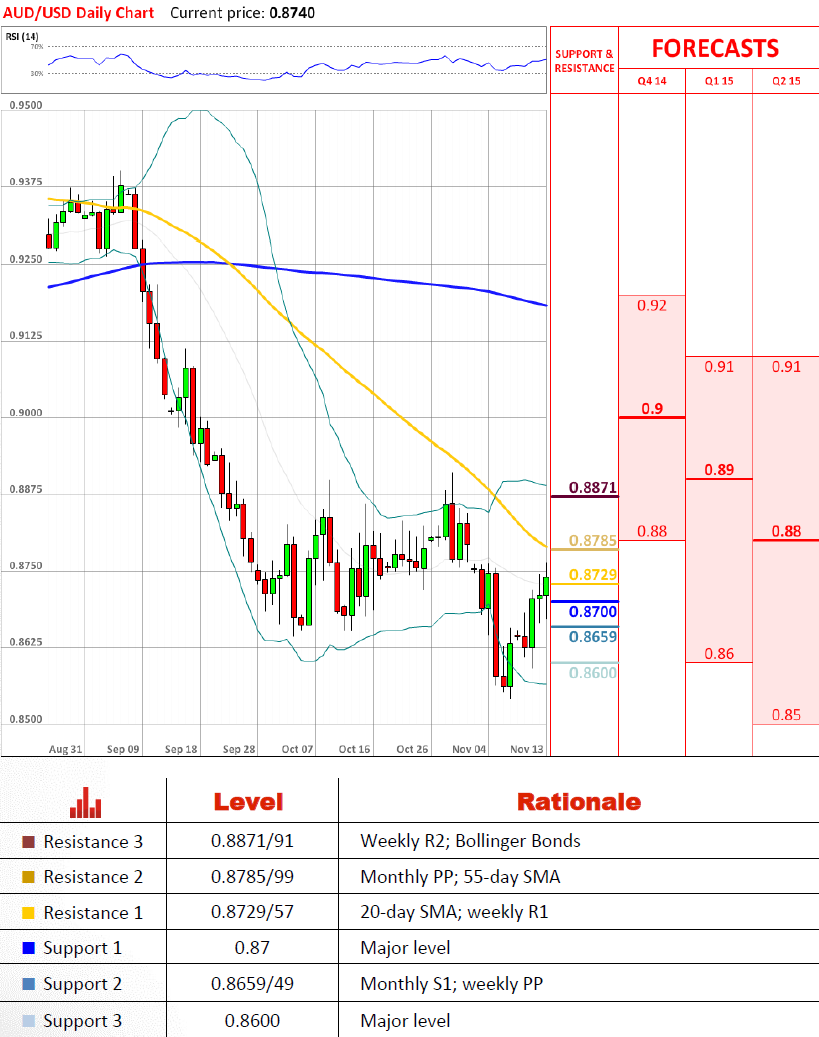Click the 0.86 forecast value in Q1 15
The image size is (819, 1037).
tap(719, 653)
